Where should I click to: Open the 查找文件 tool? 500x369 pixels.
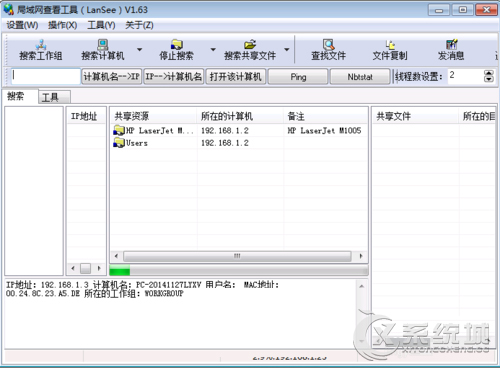328,50
